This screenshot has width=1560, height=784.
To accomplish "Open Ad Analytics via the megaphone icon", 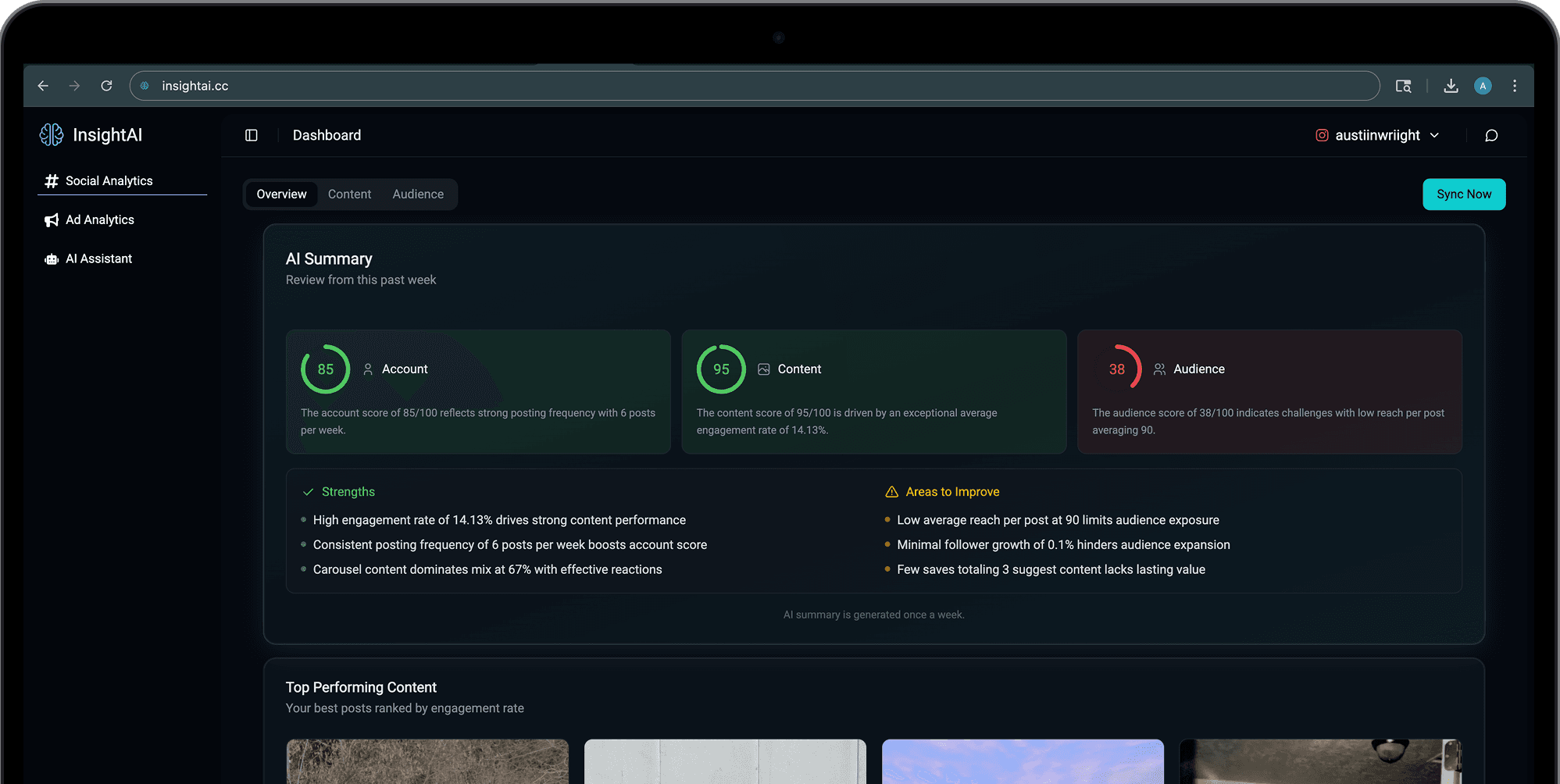I will pyautogui.click(x=51, y=219).
